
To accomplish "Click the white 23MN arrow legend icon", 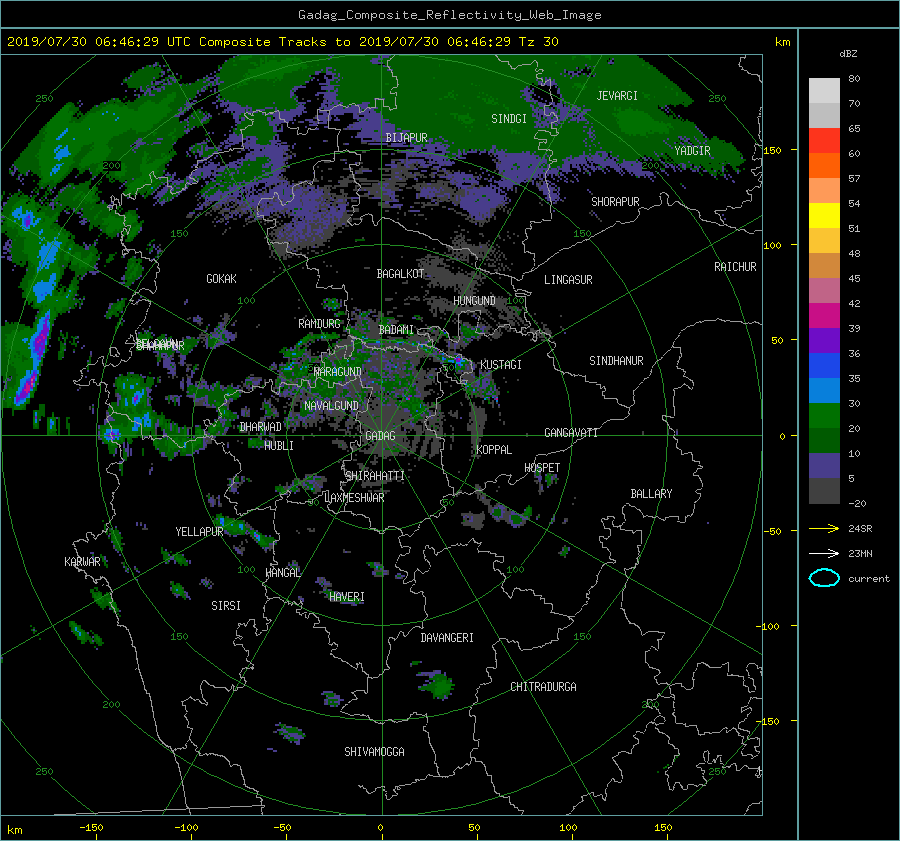I will click(x=824, y=553).
